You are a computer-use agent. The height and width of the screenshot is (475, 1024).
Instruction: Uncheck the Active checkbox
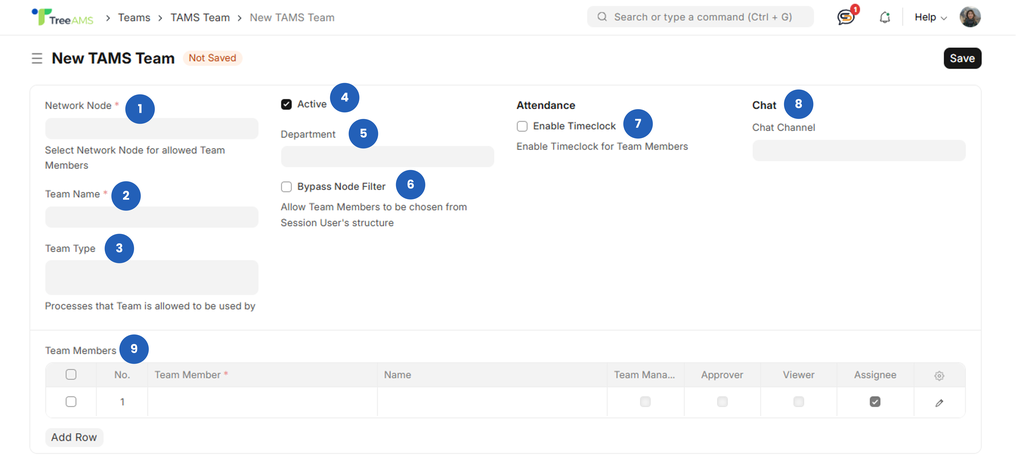[287, 104]
